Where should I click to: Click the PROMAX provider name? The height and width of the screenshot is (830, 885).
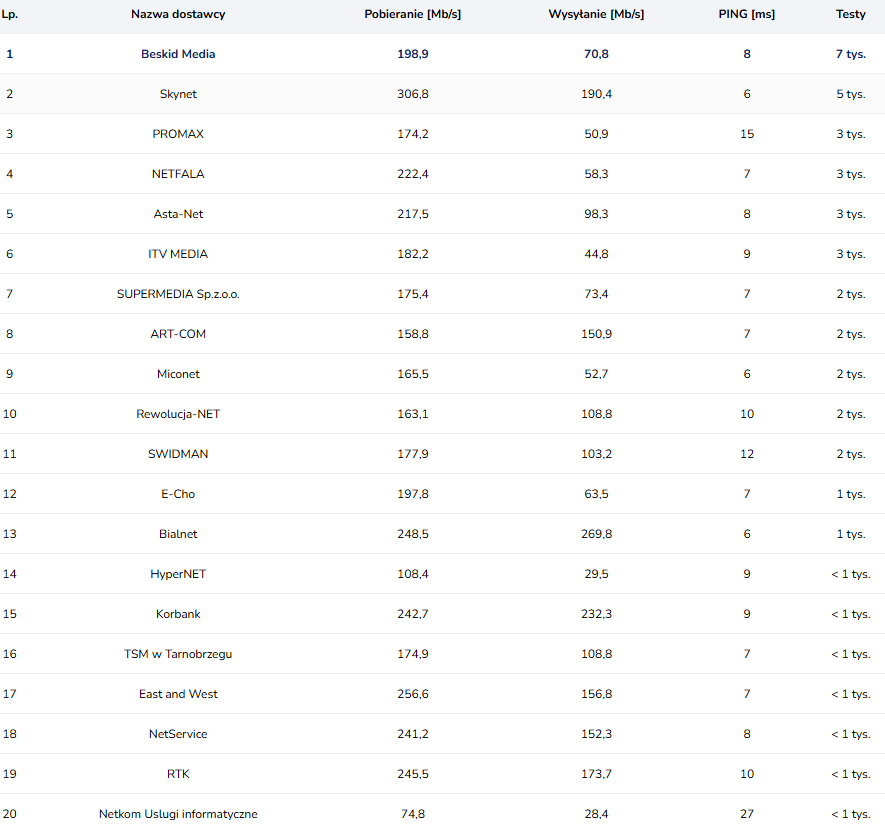(x=178, y=134)
